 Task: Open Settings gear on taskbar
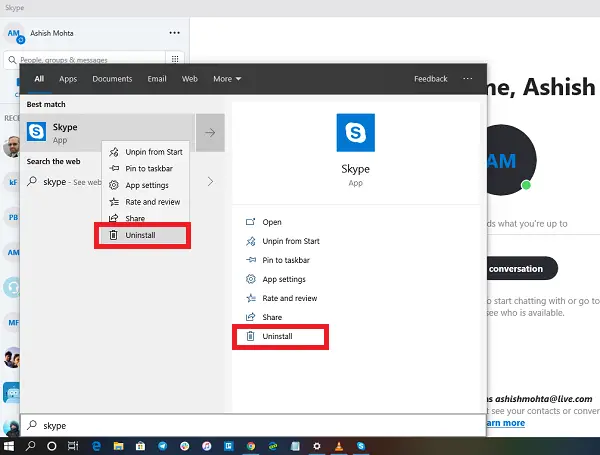[316, 446]
